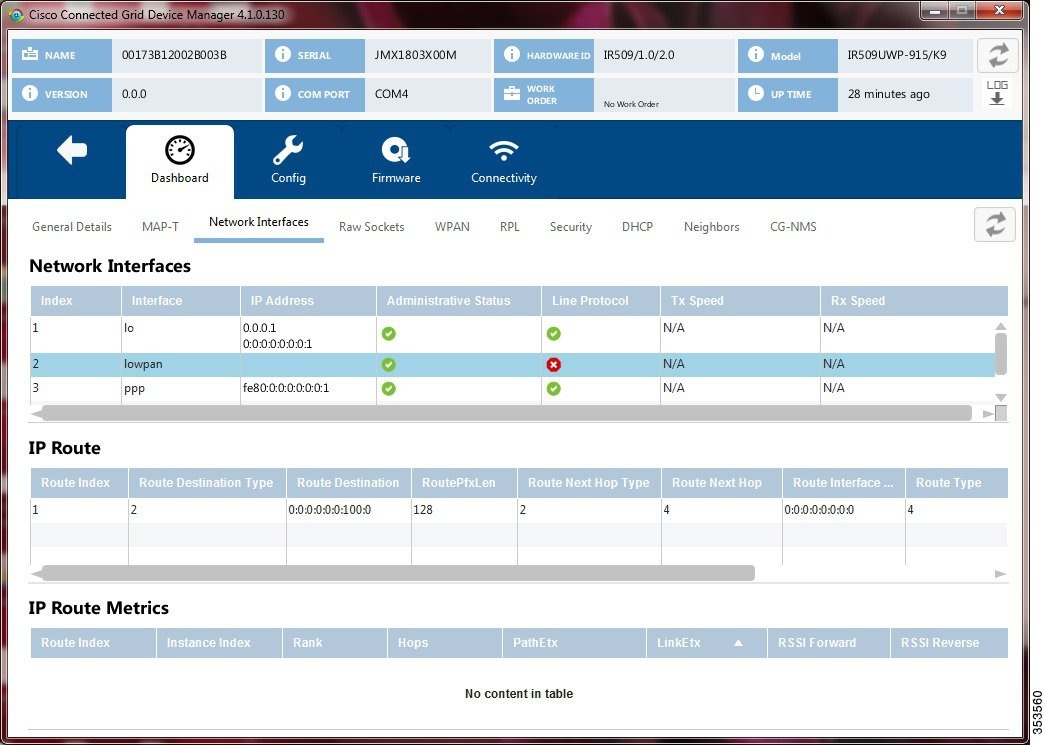The image size is (1045, 745).
Task: Switch to RPL sub-tab
Action: 509,227
